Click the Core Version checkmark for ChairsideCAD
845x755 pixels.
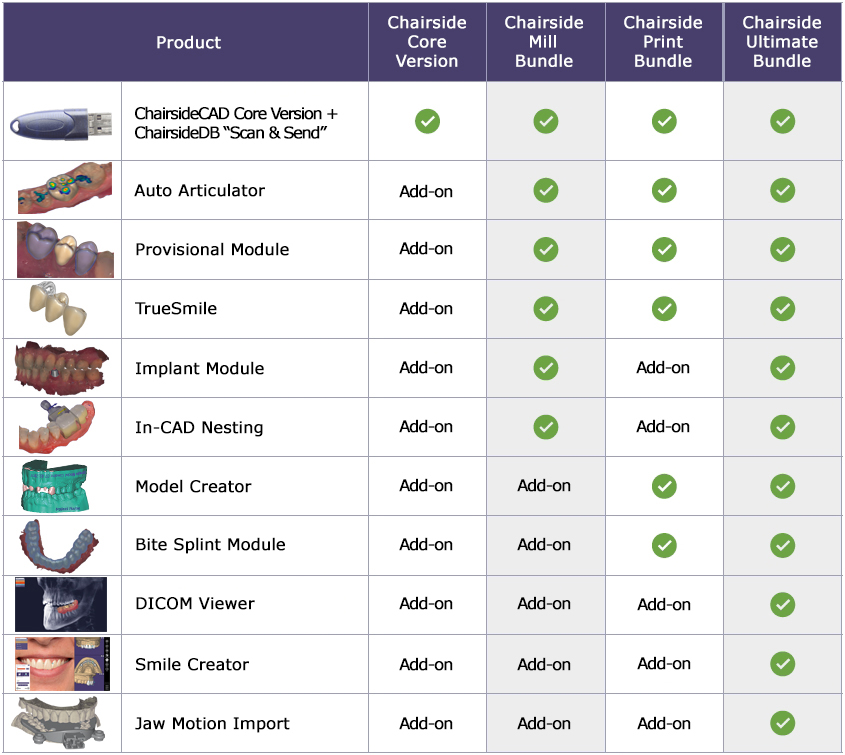427,121
